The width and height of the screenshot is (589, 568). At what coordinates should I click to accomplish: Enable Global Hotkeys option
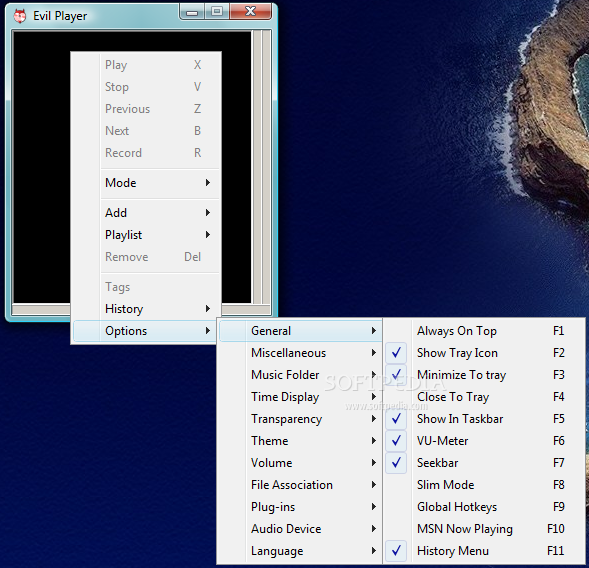tap(485, 507)
